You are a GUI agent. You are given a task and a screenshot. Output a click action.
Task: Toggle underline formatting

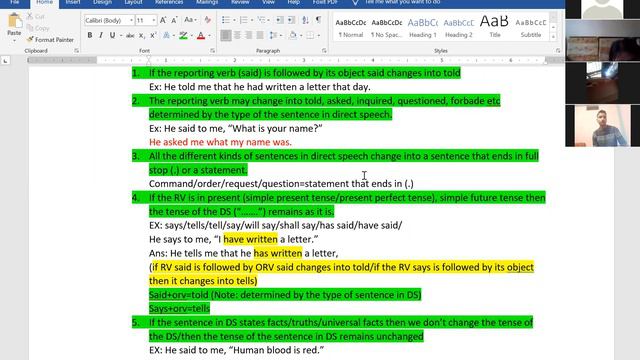point(112,36)
